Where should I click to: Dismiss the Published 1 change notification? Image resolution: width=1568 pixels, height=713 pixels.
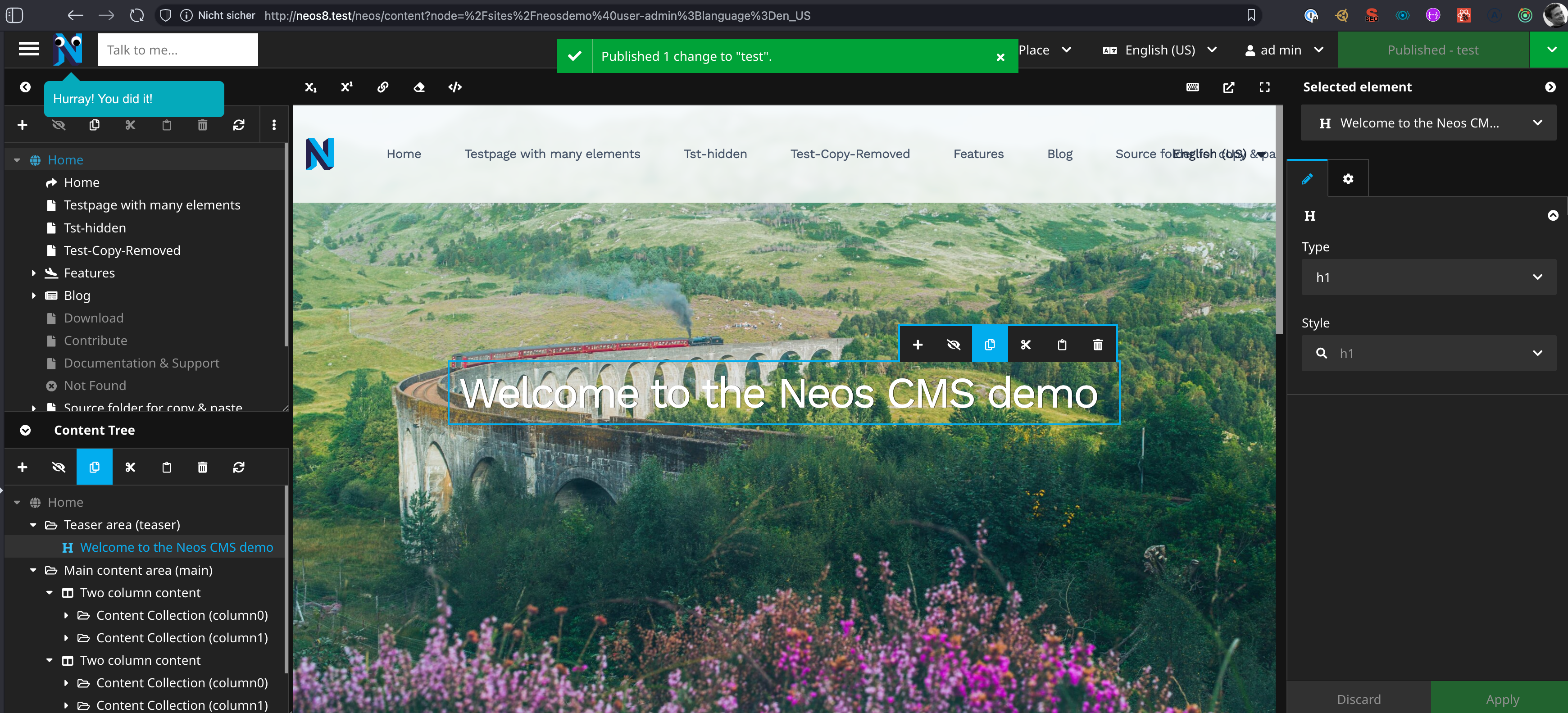pyautogui.click(x=1000, y=57)
